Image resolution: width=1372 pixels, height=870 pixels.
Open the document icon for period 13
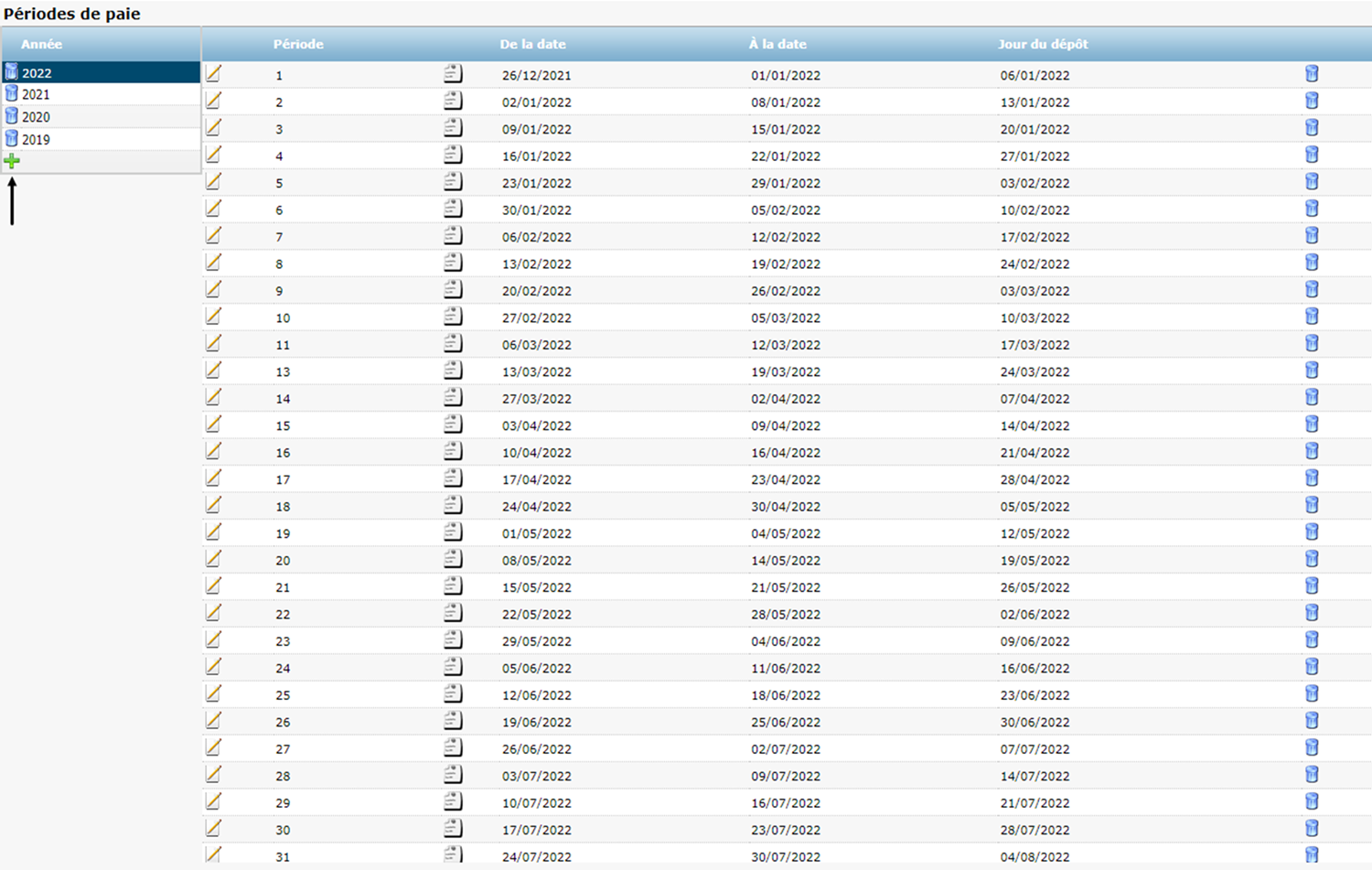click(453, 370)
